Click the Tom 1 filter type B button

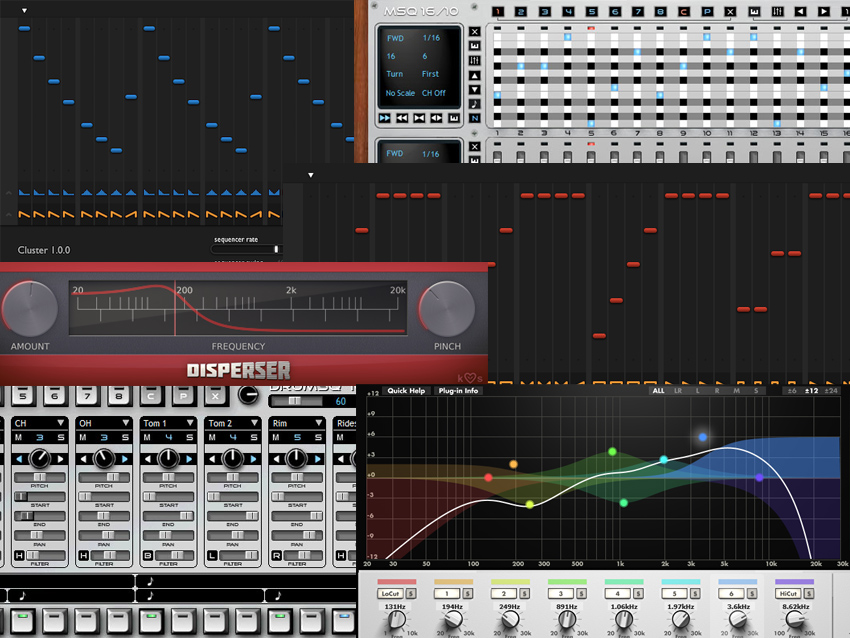147,556
